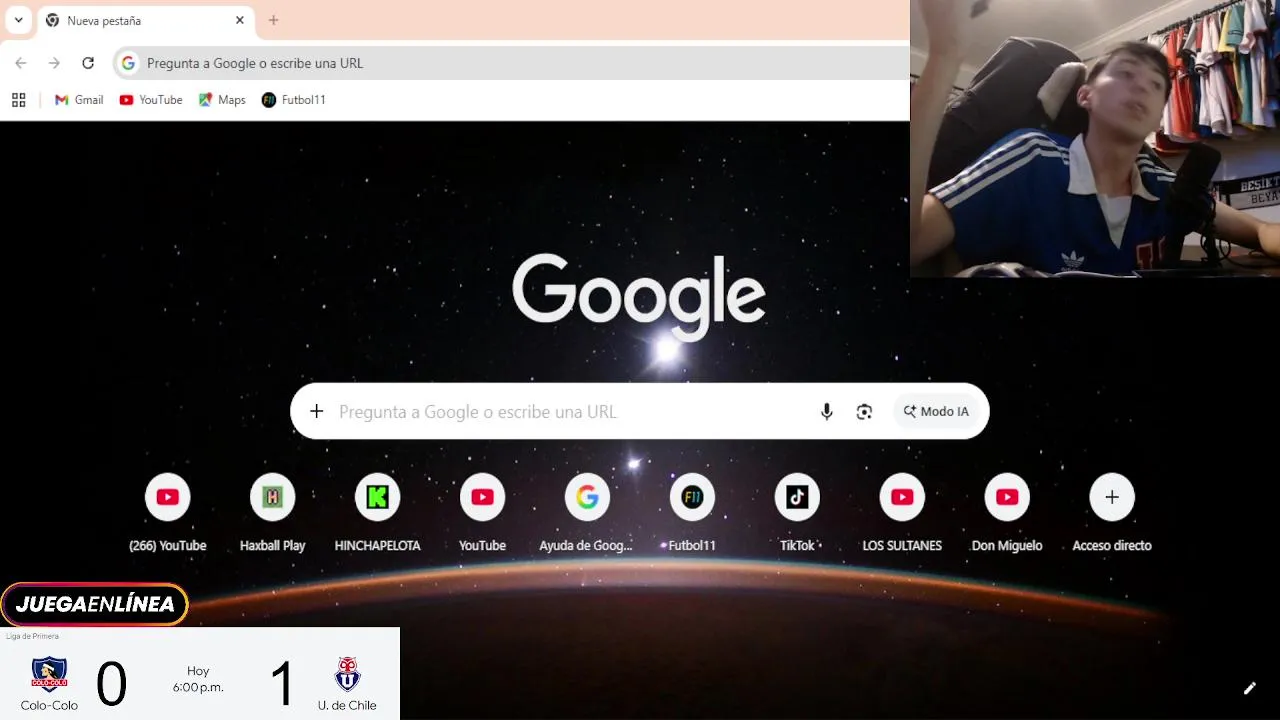Open the HINCHAPELOTA shortcut

point(378,513)
